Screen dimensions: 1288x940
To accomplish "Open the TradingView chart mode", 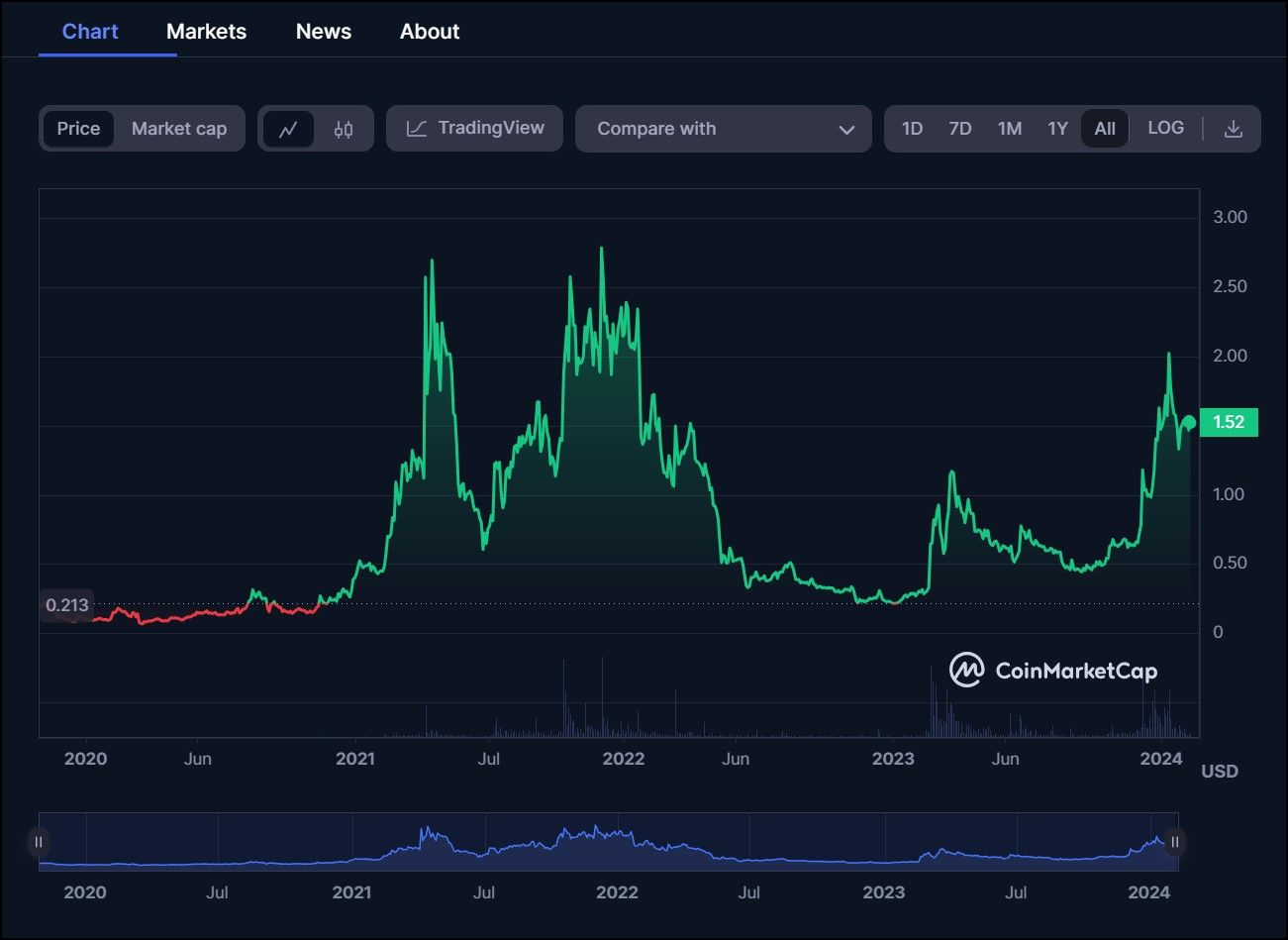I will 474,129.
